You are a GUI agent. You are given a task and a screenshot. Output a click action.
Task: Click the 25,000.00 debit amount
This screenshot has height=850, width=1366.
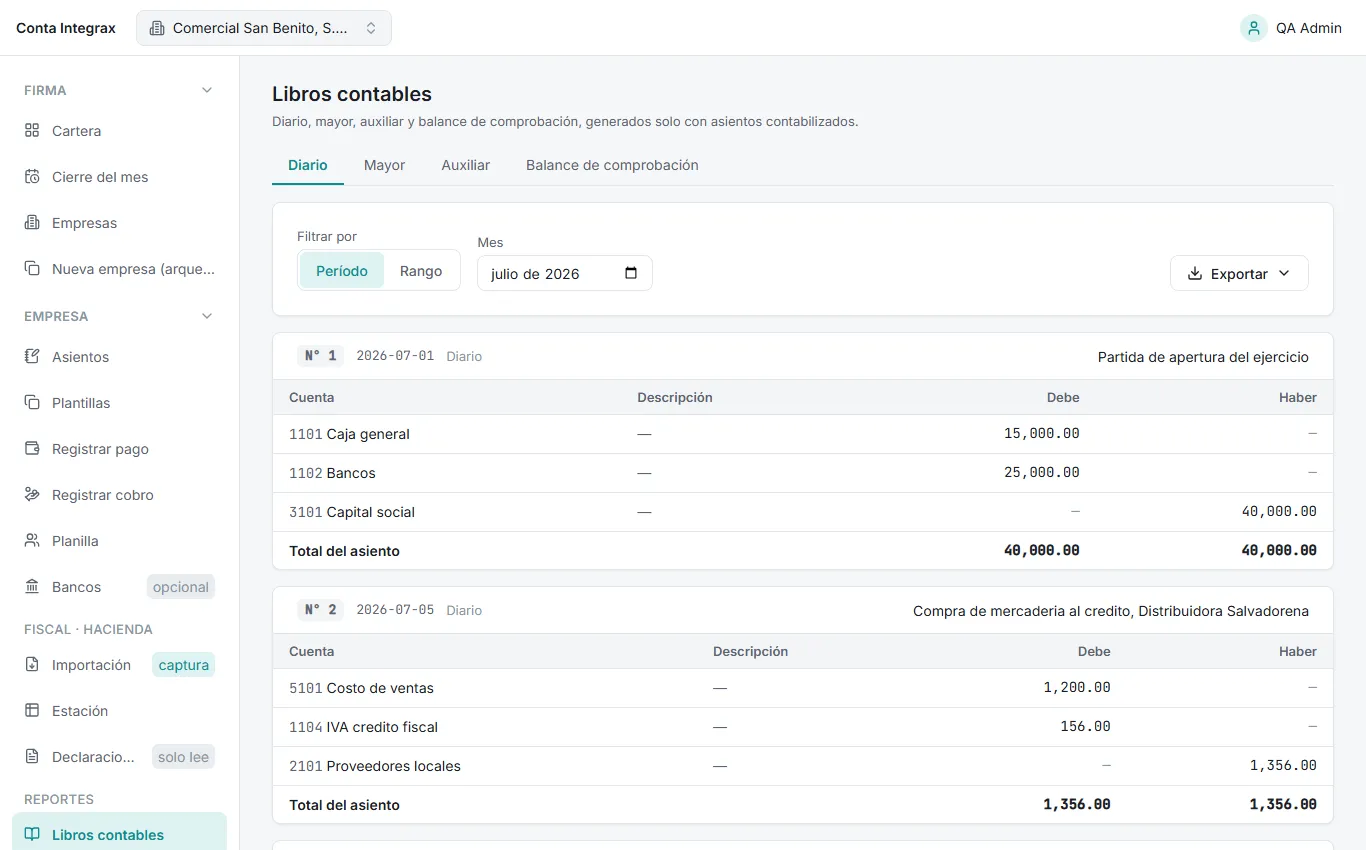click(1042, 473)
